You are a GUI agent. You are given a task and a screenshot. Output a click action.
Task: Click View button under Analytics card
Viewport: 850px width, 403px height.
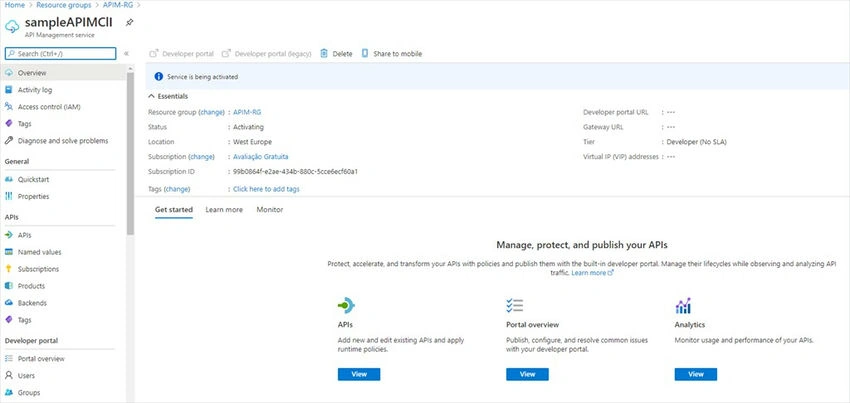coord(696,374)
